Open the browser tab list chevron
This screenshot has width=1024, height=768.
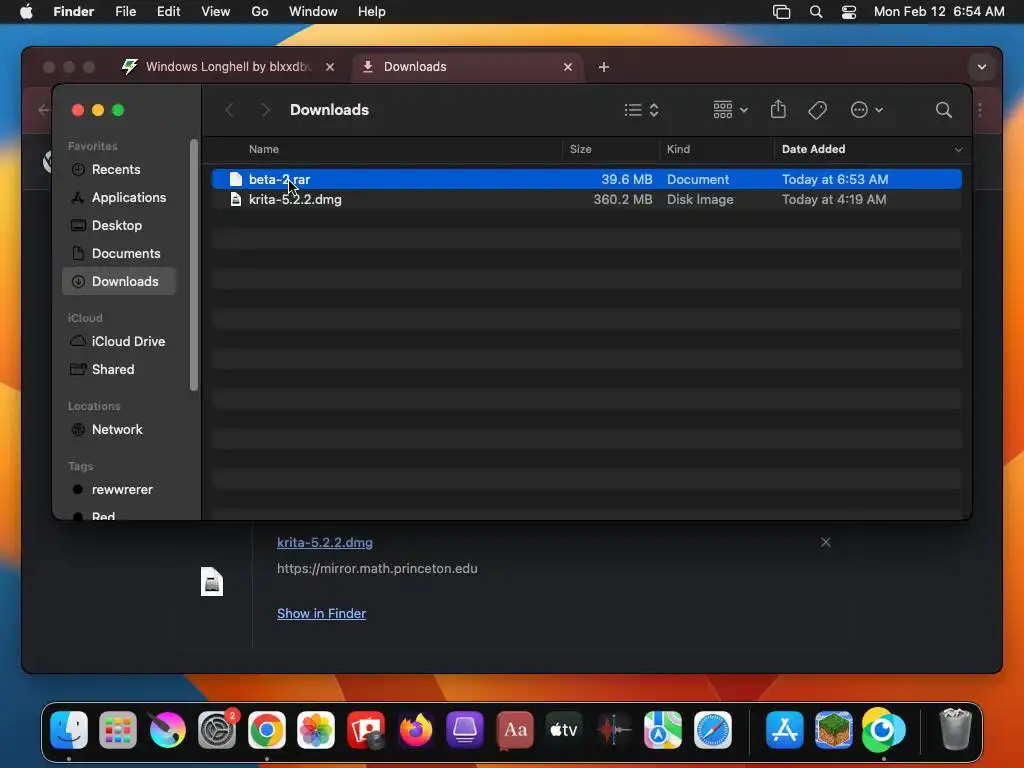(x=981, y=67)
